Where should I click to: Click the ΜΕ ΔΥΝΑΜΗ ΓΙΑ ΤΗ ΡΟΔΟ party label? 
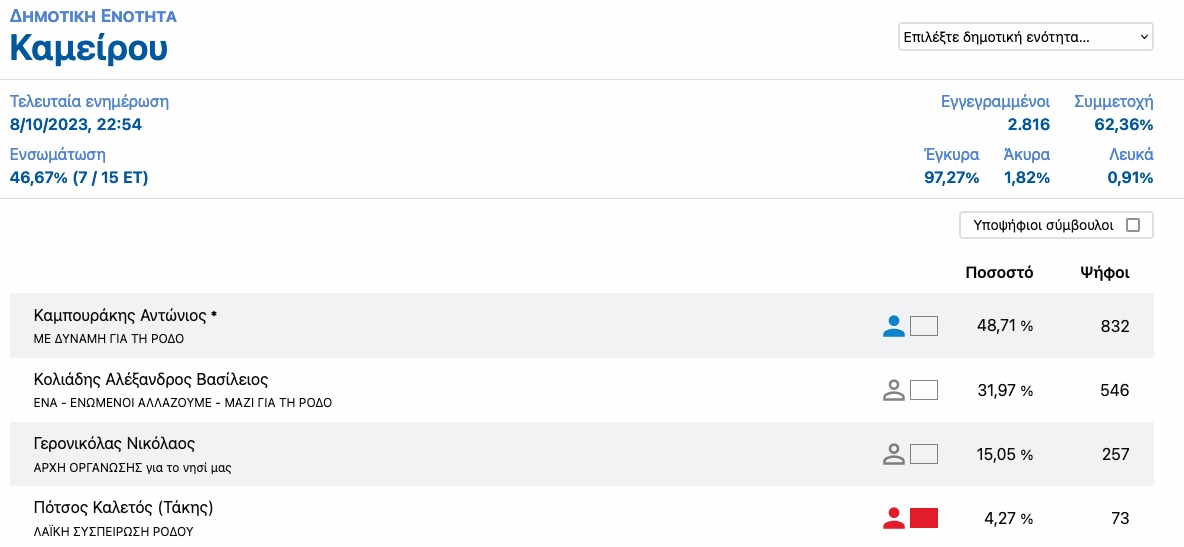click(109, 339)
